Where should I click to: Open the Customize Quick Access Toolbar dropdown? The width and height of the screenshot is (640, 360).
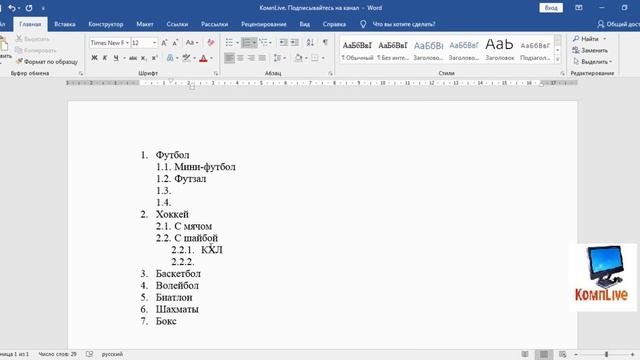pos(43,8)
